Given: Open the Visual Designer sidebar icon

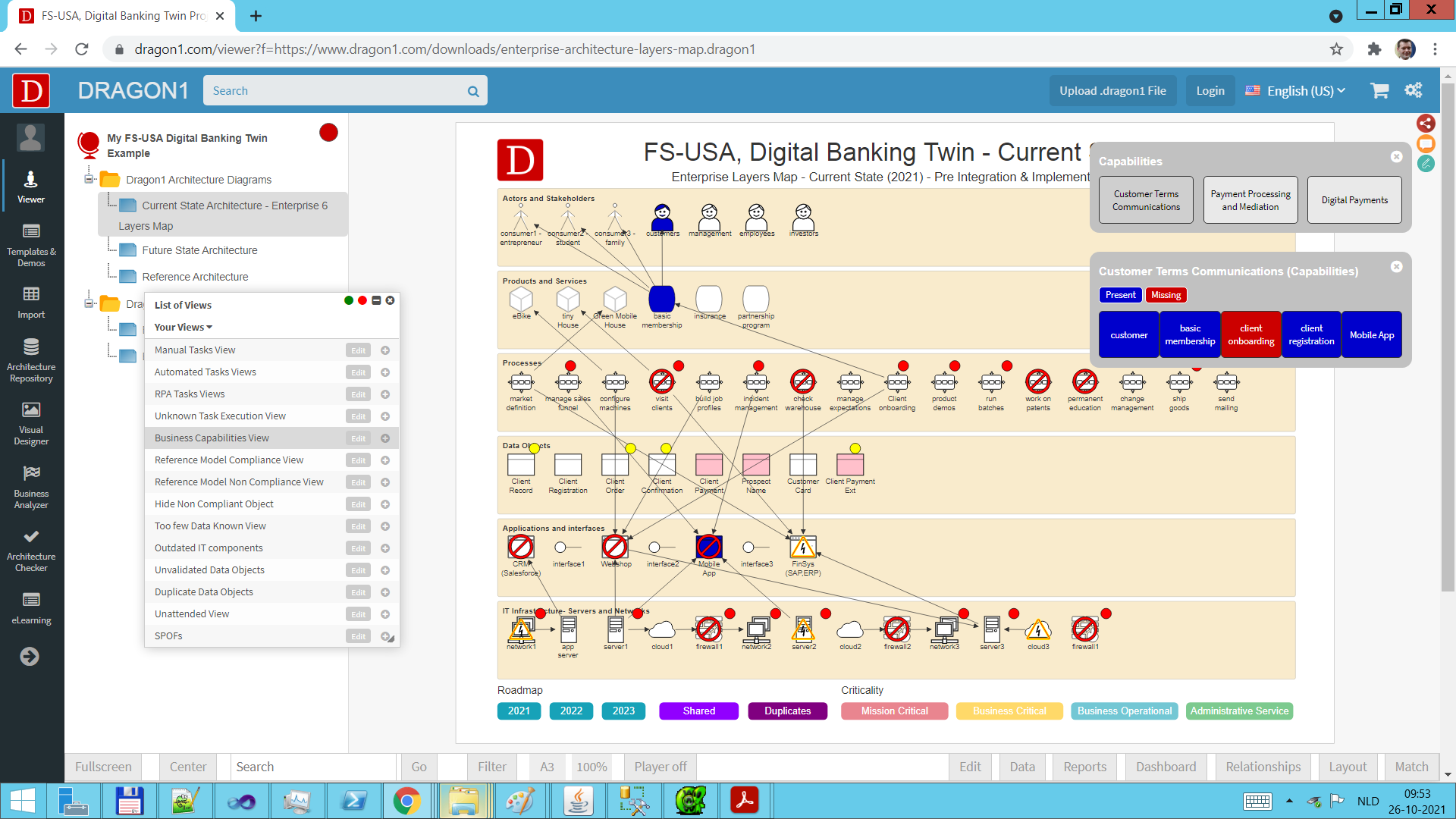Looking at the screenshot, I should tap(31, 423).
